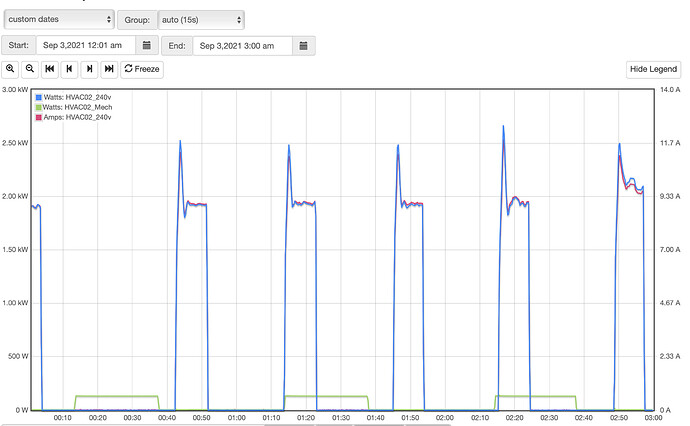Click the Start: label

18,45
